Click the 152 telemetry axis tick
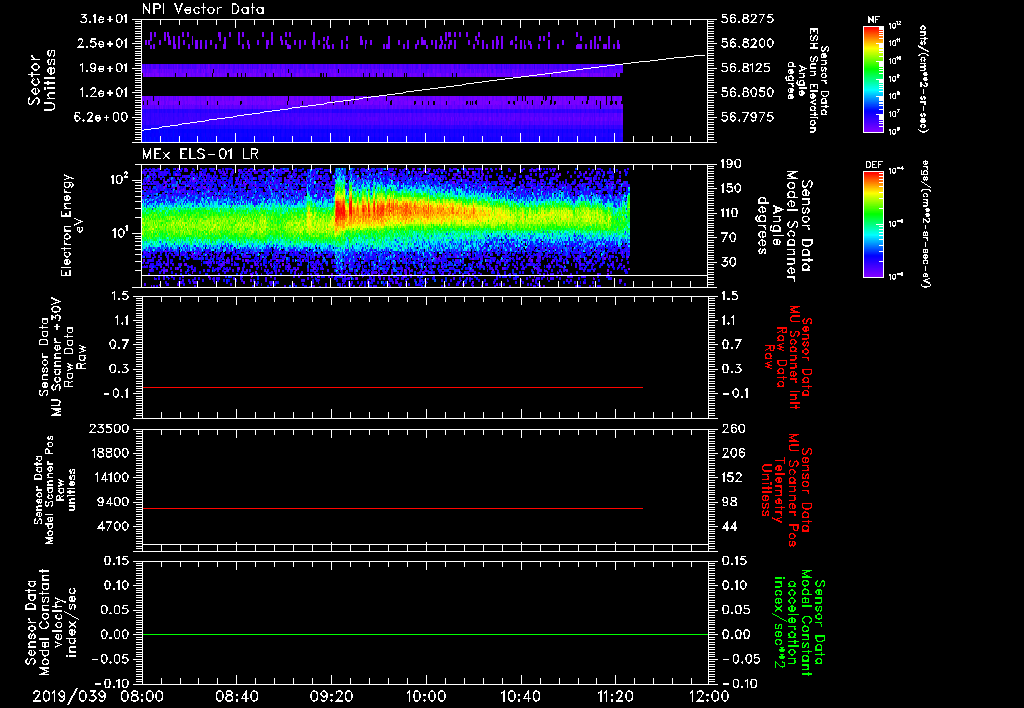 click(x=732, y=477)
